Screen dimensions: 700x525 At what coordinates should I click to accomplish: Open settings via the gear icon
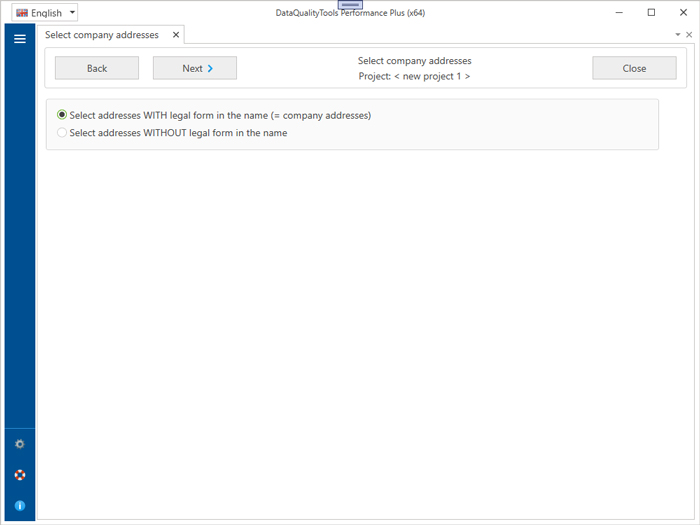click(19, 444)
